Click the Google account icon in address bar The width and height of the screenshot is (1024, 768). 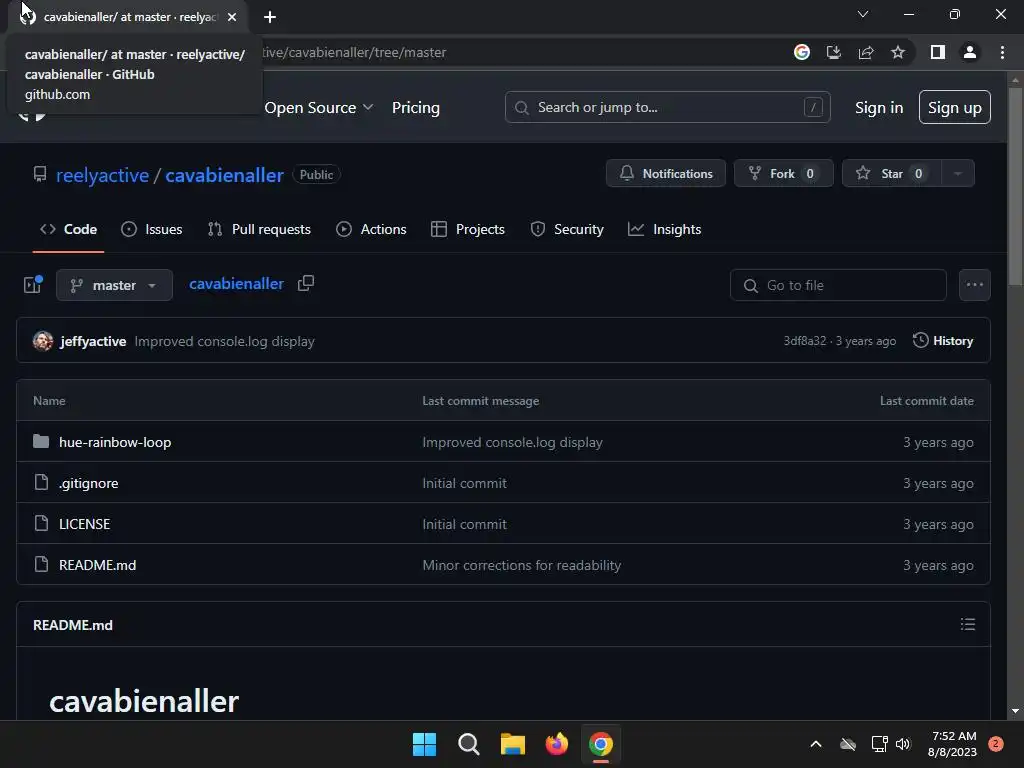coord(802,52)
